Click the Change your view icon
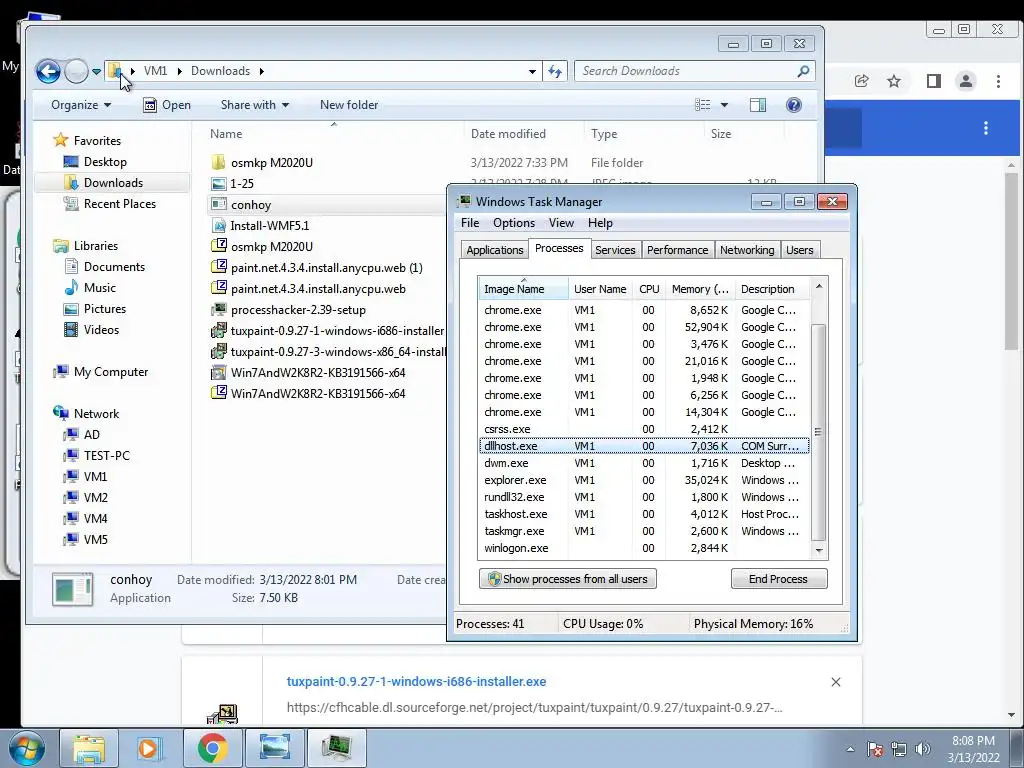 pos(703,104)
